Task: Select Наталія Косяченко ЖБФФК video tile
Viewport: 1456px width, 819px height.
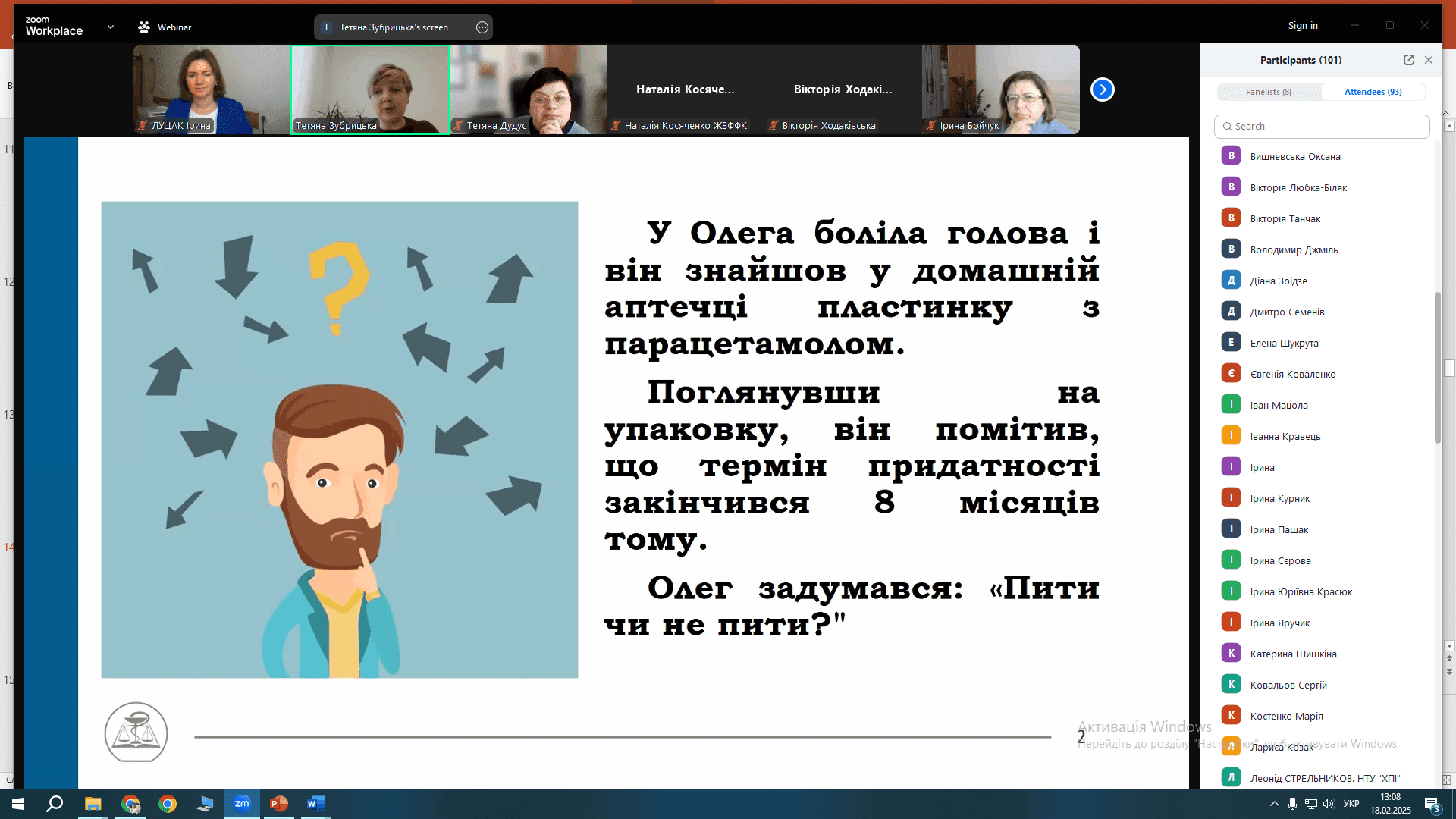Action: 686,89
